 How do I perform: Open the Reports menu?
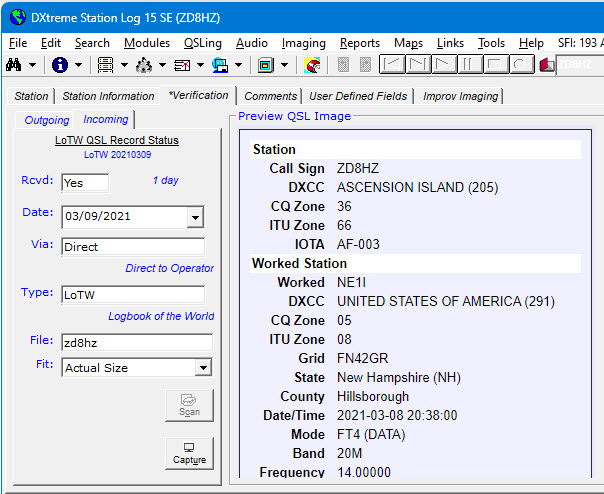[x=359, y=43]
